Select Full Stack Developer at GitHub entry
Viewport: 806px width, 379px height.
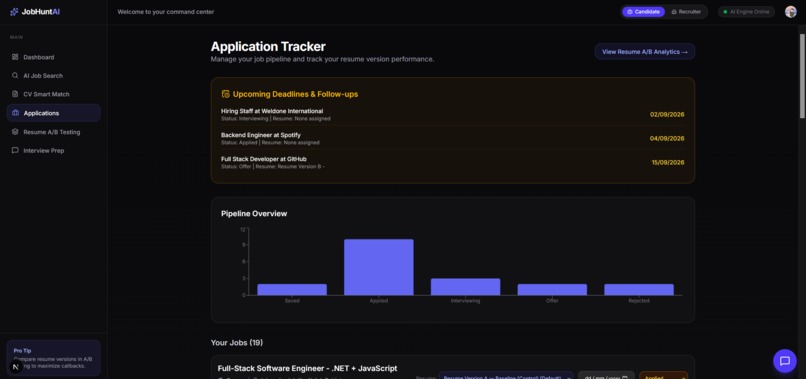(x=452, y=163)
